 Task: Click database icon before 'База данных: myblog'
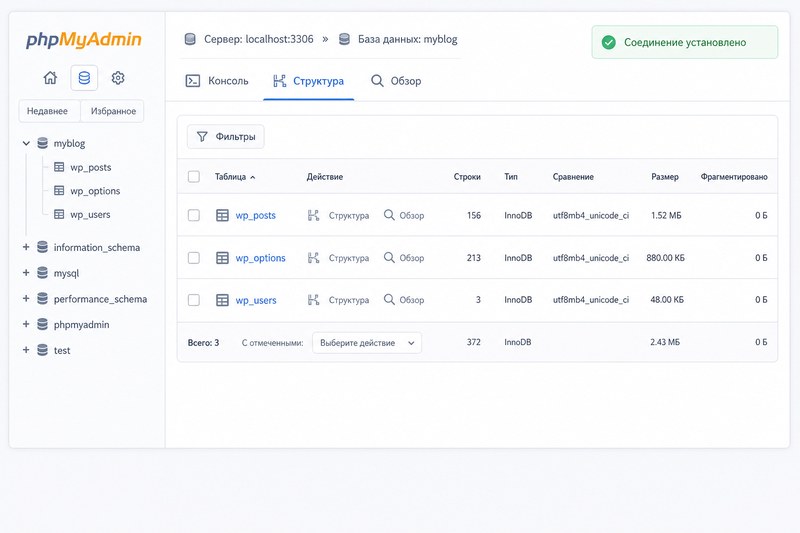pyautogui.click(x=344, y=39)
